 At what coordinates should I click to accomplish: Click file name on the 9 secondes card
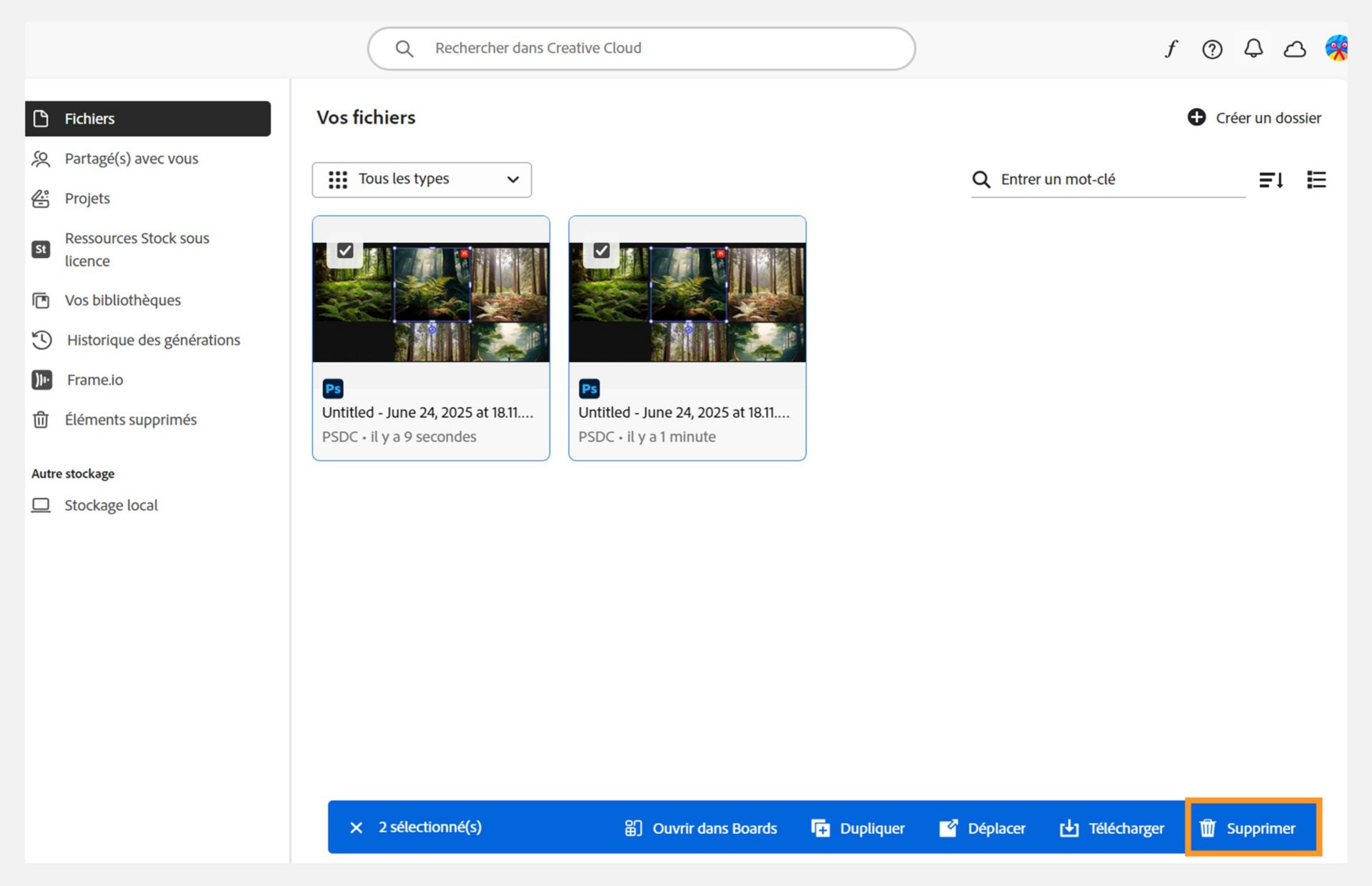[x=427, y=412]
